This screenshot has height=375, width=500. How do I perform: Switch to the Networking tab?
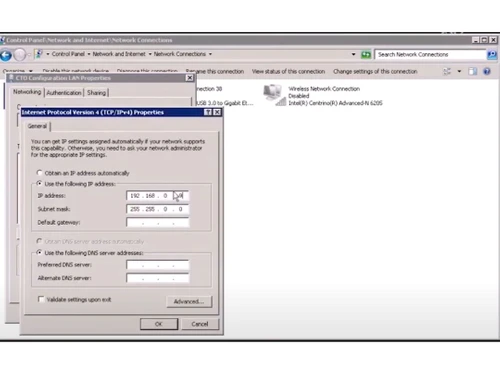27,92
